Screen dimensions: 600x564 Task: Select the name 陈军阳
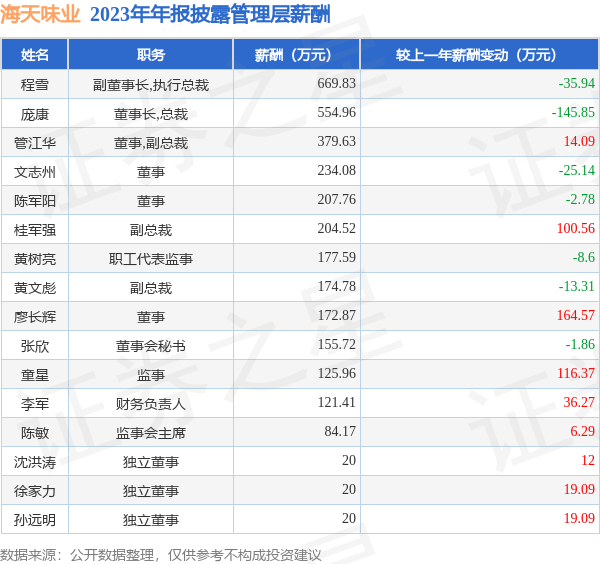click(x=35, y=200)
